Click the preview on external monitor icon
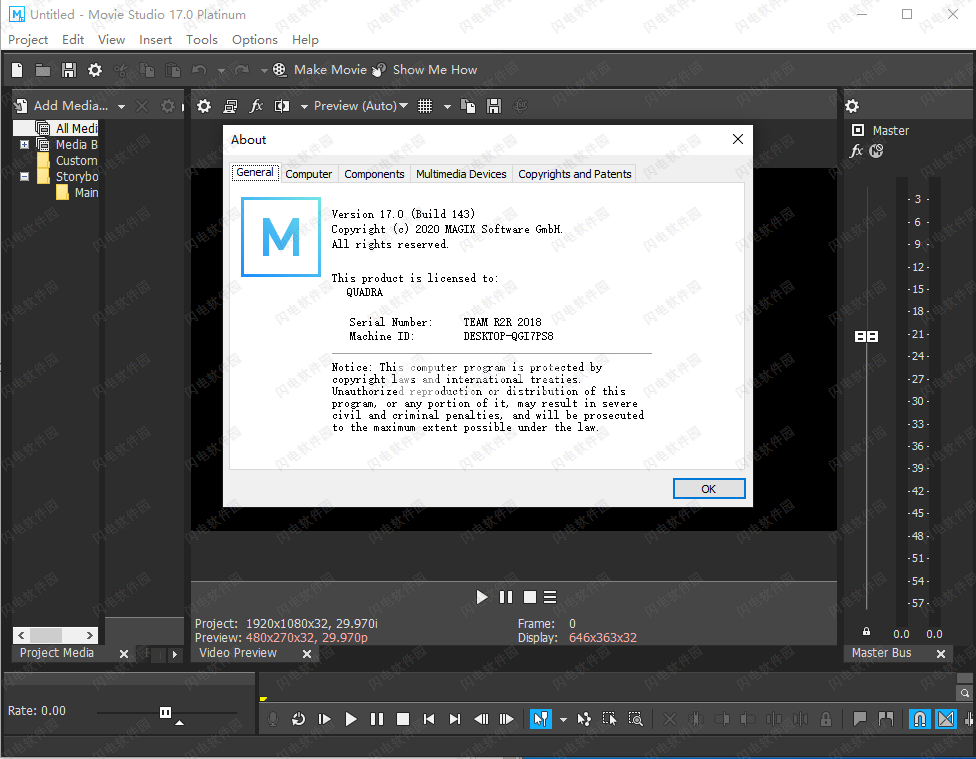976x759 pixels. 230,106
